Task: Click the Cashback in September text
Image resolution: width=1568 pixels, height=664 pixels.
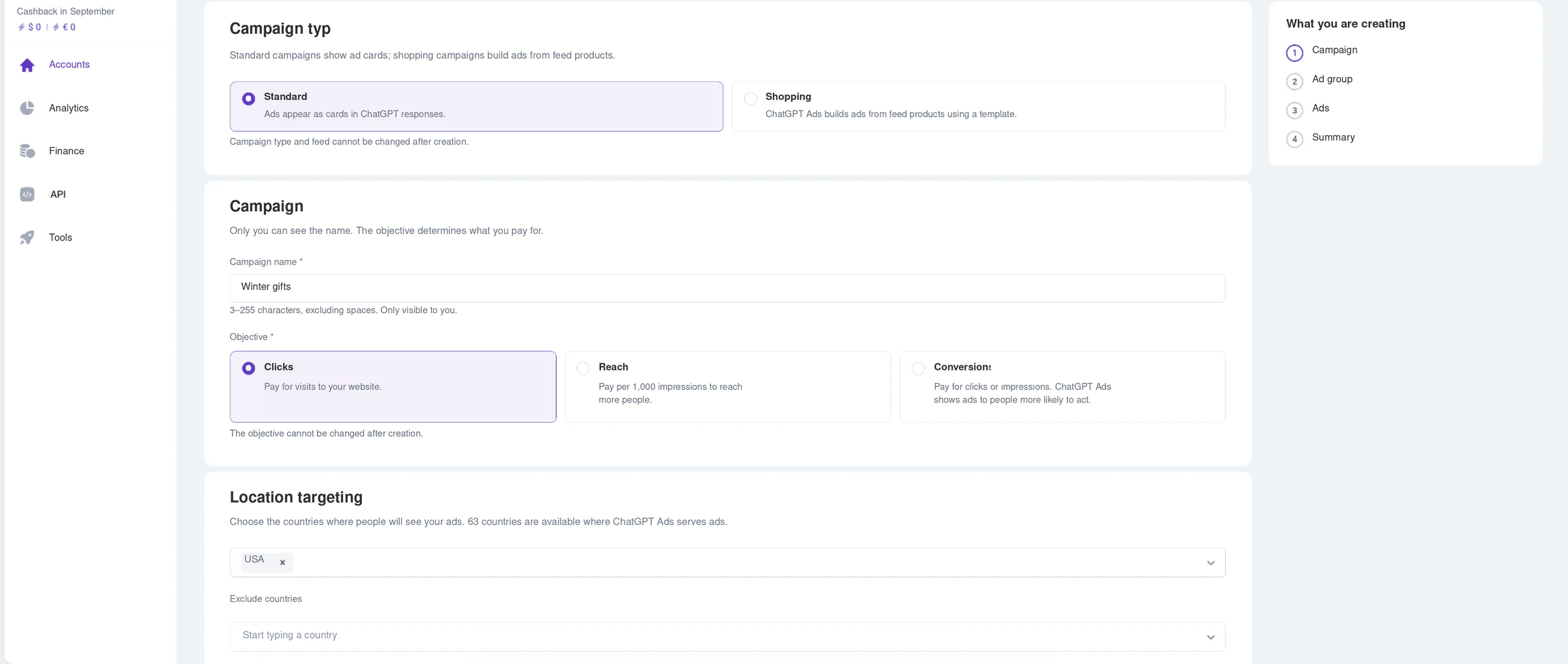Action: pyautogui.click(x=65, y=11)
